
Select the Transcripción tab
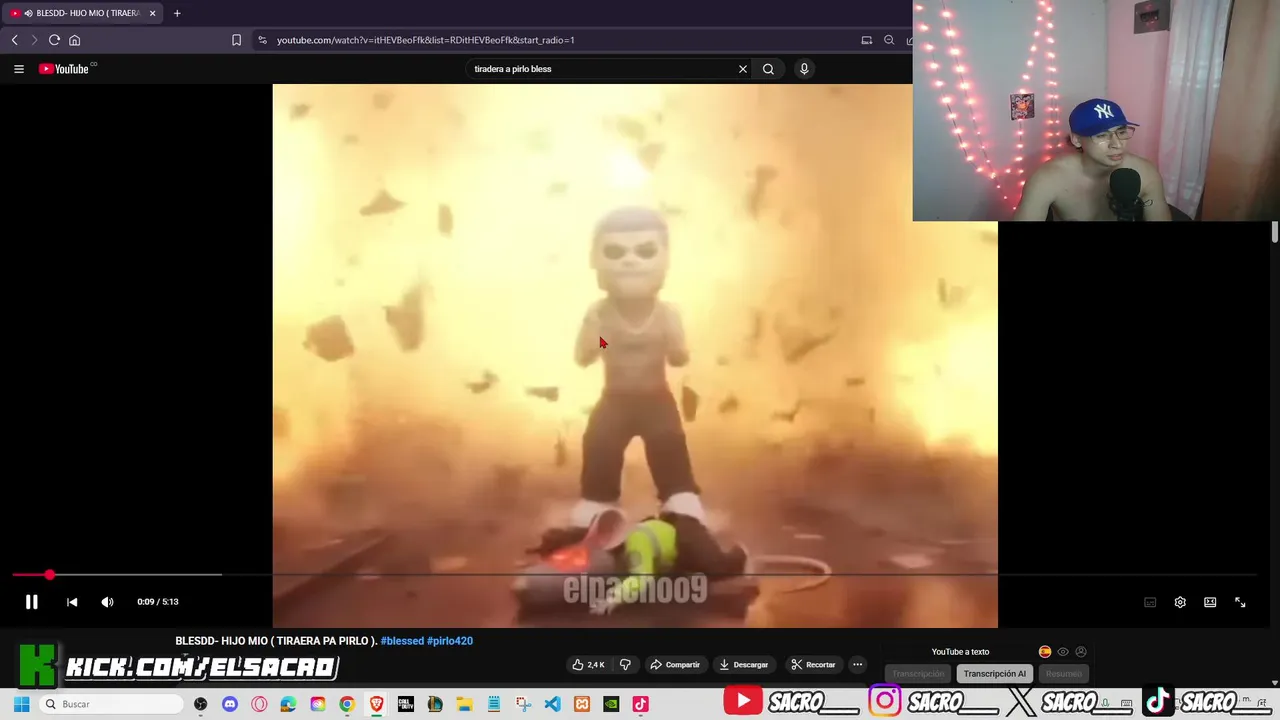tap(918, 674)
